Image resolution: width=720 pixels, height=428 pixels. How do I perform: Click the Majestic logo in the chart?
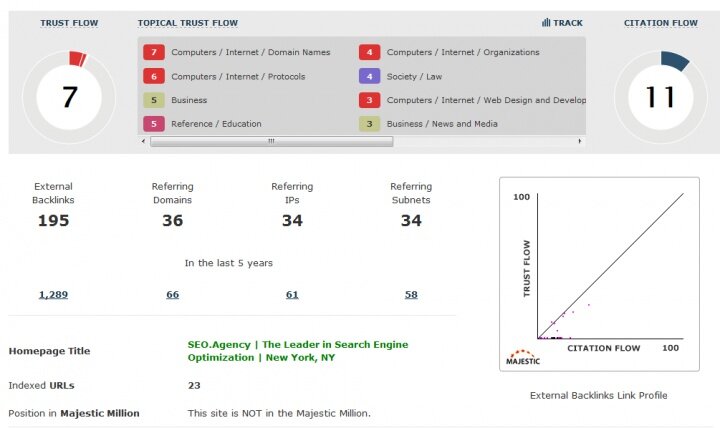tap(523, 357)
